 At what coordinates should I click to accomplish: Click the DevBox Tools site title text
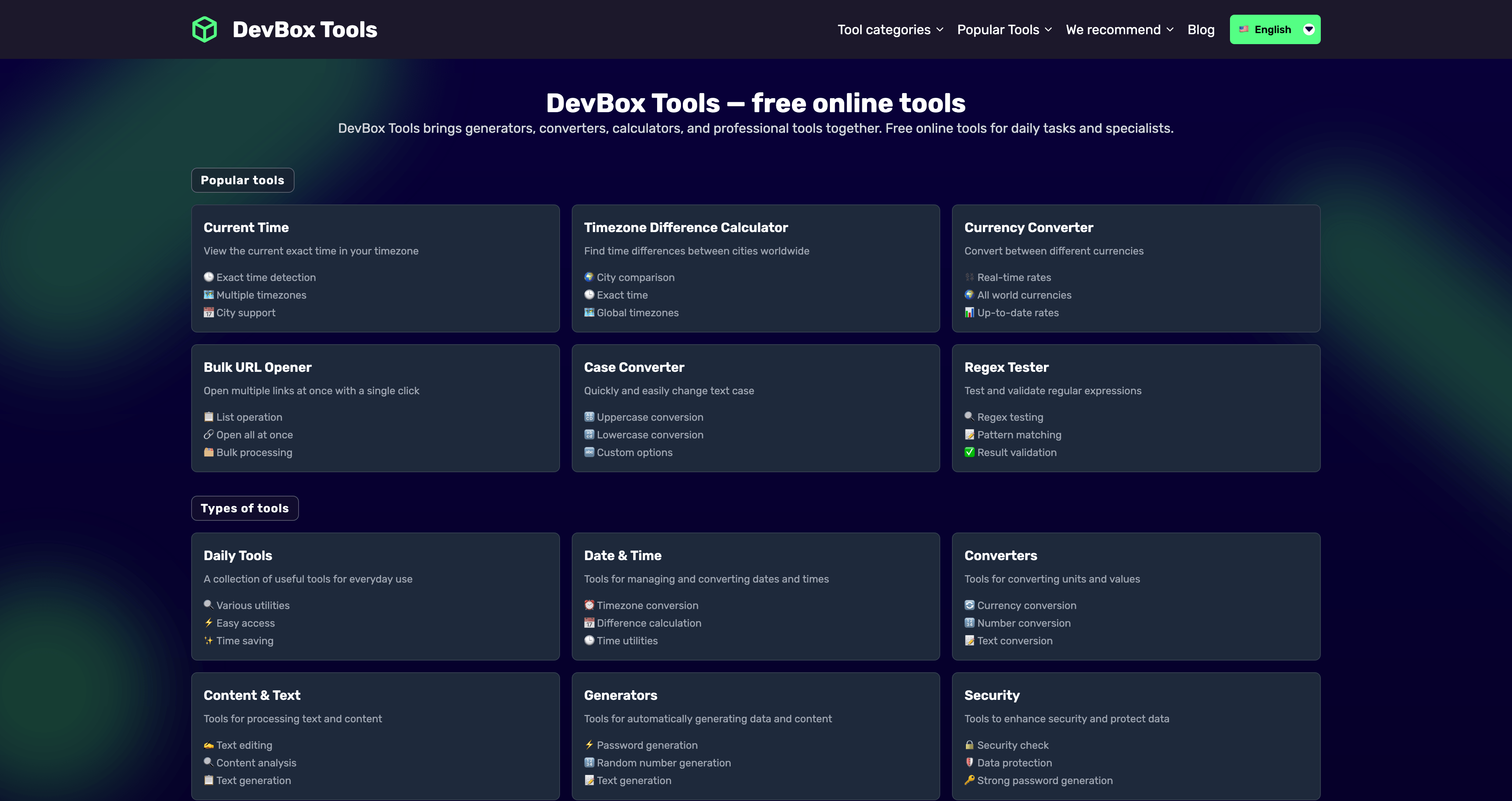[x=304, y=29]
